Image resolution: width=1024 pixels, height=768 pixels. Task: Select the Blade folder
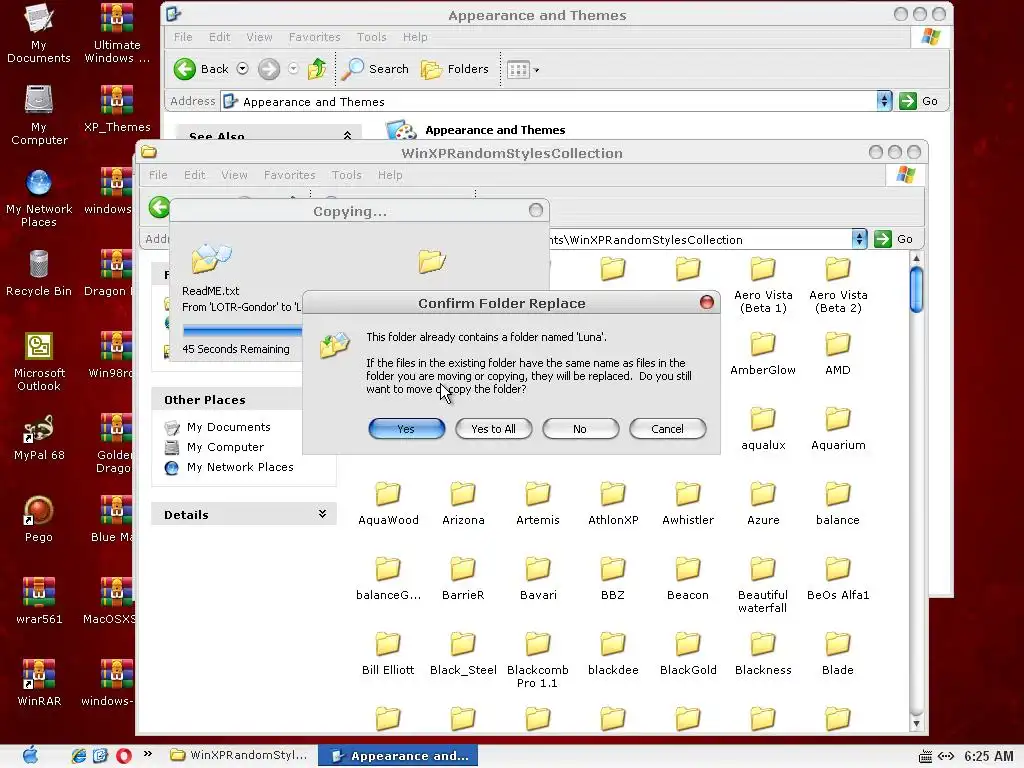838,654
